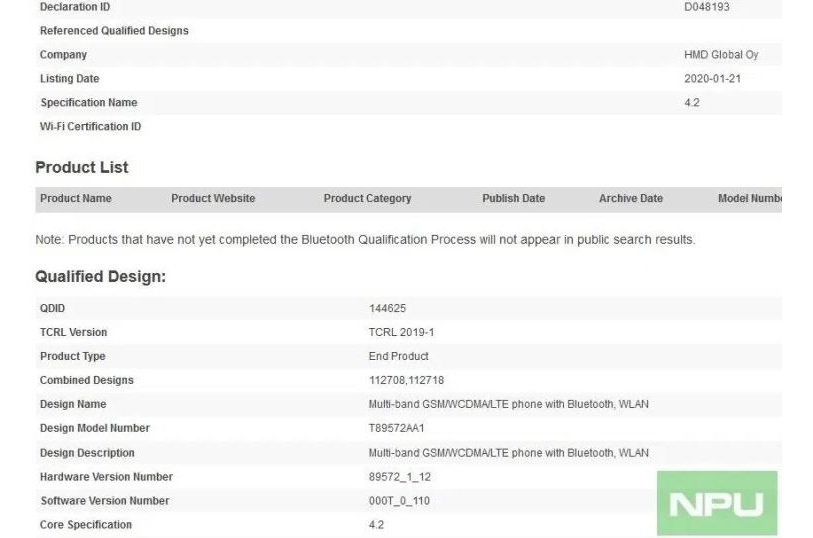Click the Archive Date column header
The width and height of the screenshot is (813, 538).
[x=630, y=199]
